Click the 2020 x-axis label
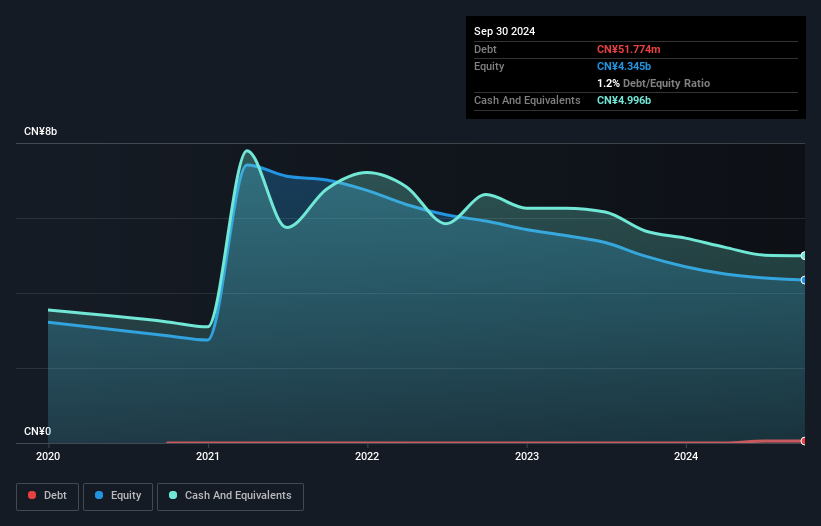821x526 pixels. pos(48,456)
